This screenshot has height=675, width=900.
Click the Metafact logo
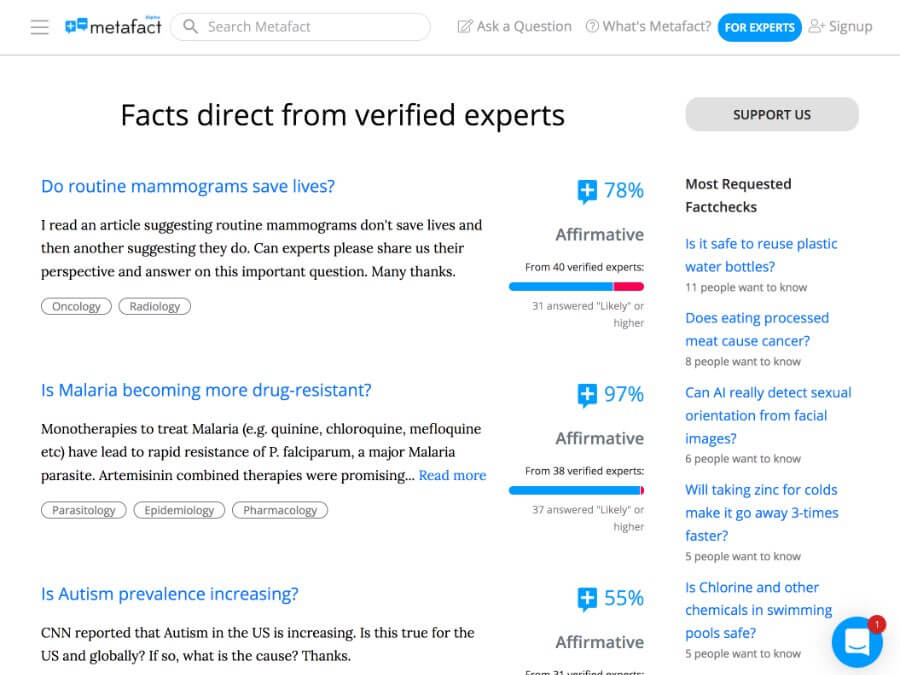[111, 27]
